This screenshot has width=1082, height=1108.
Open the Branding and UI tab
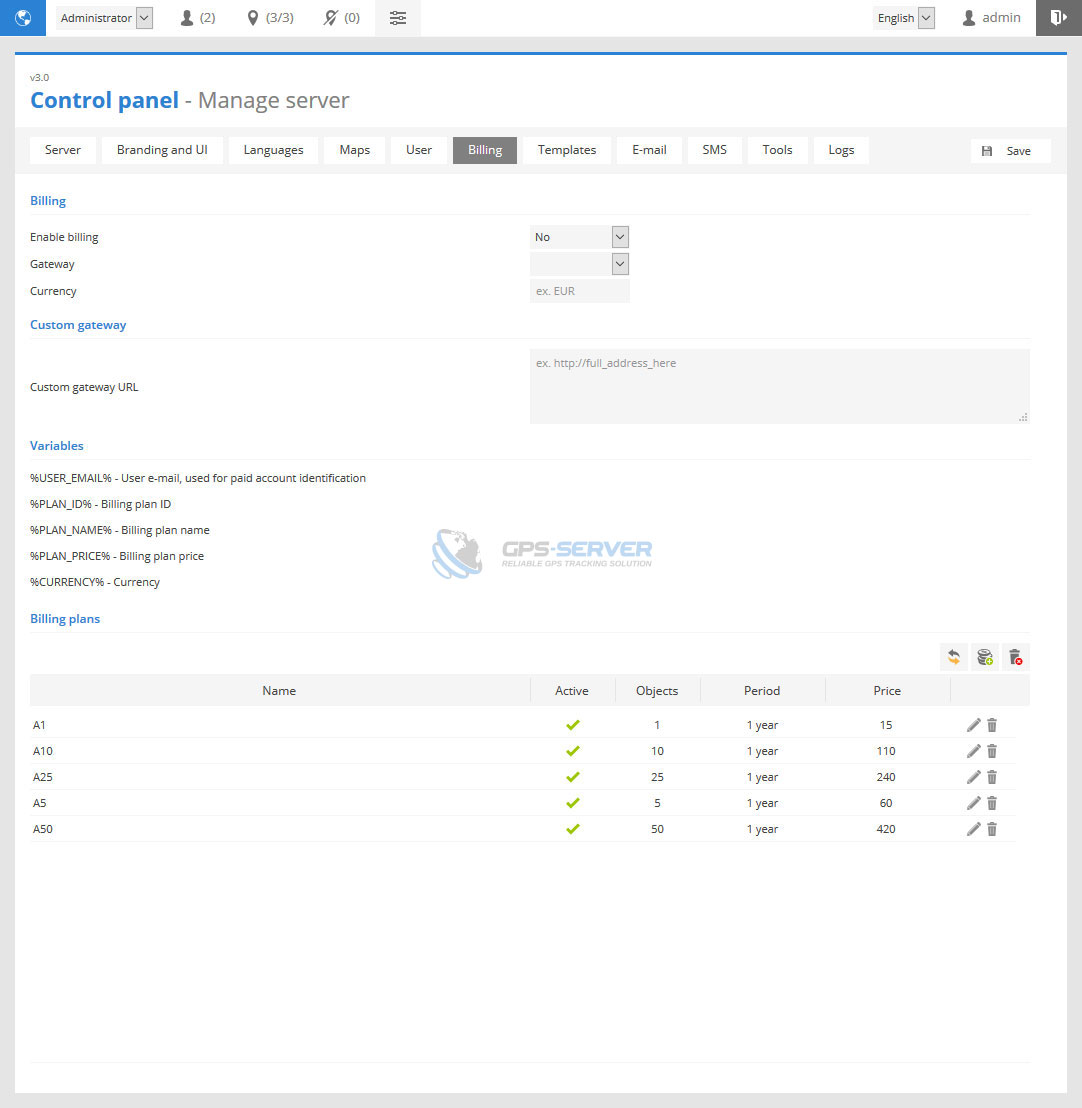click(x=162, y=150)
